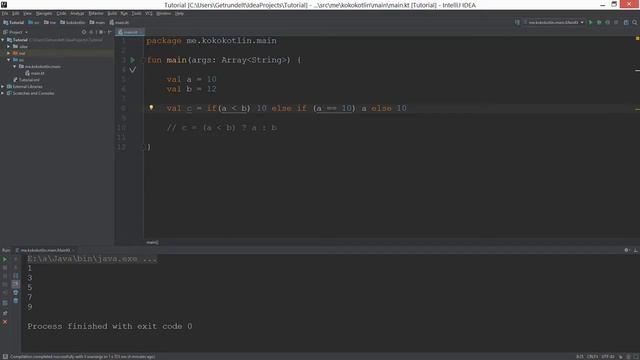Open Search Everywhere magnifier icon
The image size is (640, 360).
point(635,22)
